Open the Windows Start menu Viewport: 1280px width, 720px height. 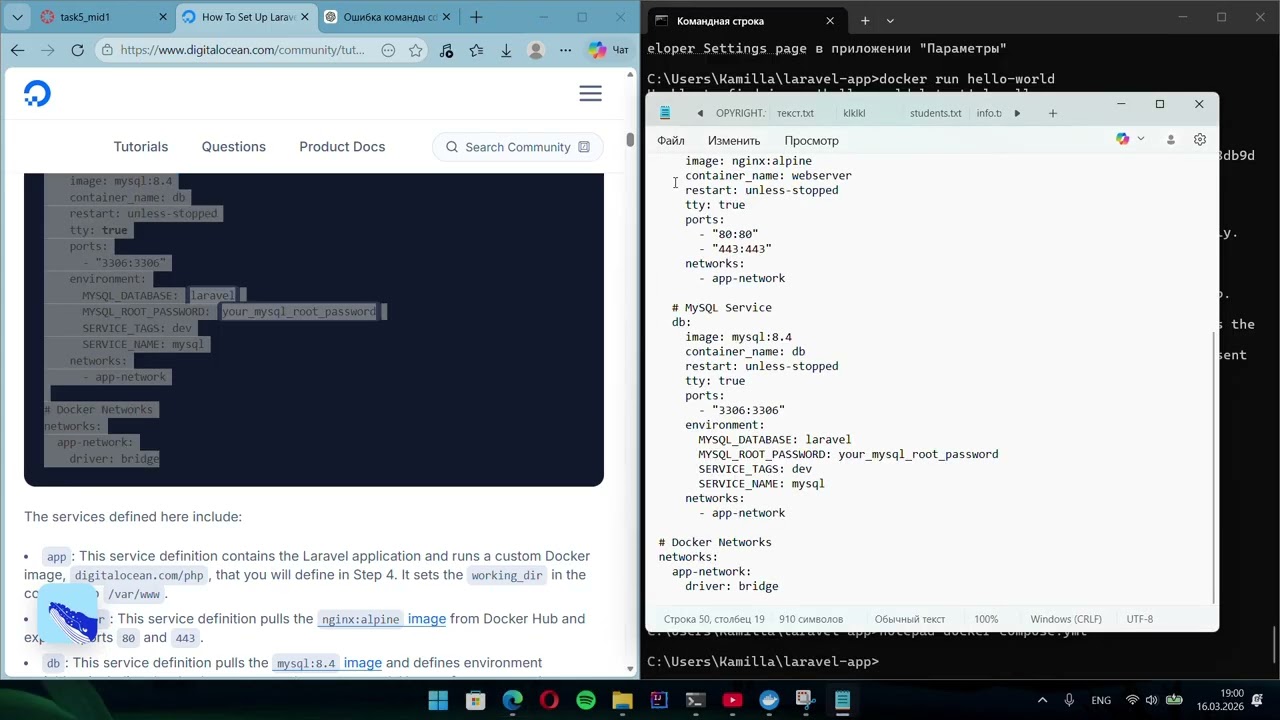pyautogui.click(x=438, y=700)
